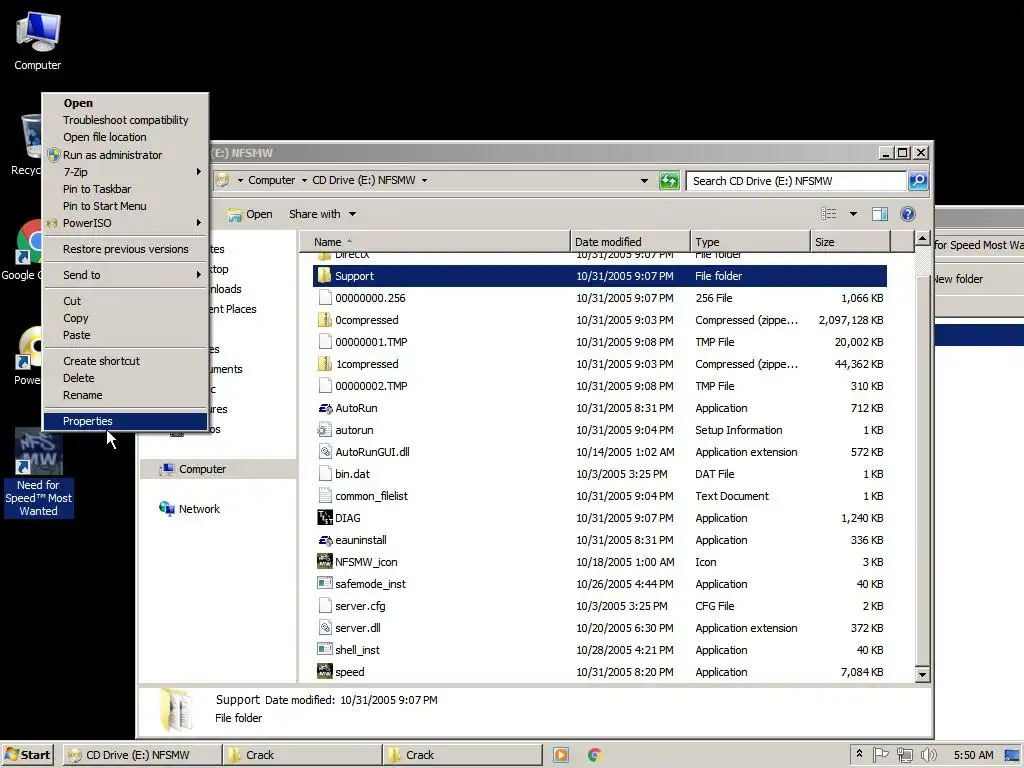Click the 5:50 AM clock
This screenshot has width=1024, height=768.
[x=973, y=755]
